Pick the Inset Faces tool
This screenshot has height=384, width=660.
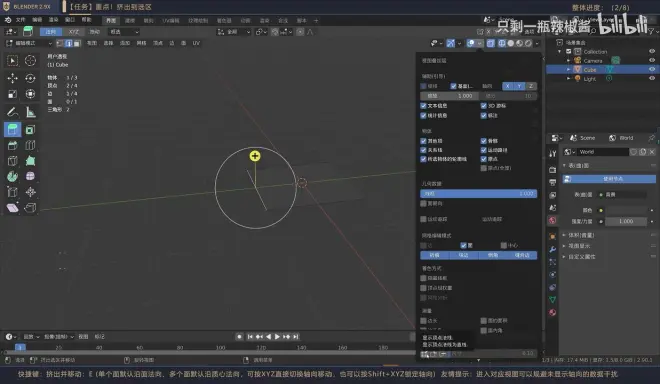click(x=30, y=130)
